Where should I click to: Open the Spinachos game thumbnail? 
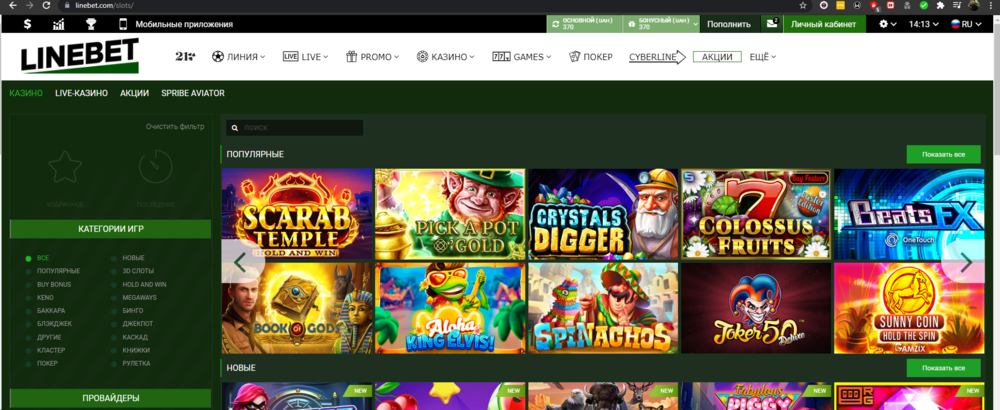[x=603, y=308]
